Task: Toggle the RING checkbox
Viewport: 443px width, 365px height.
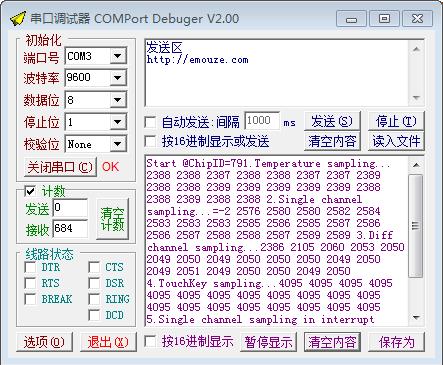Action: (x=94, y=299)
